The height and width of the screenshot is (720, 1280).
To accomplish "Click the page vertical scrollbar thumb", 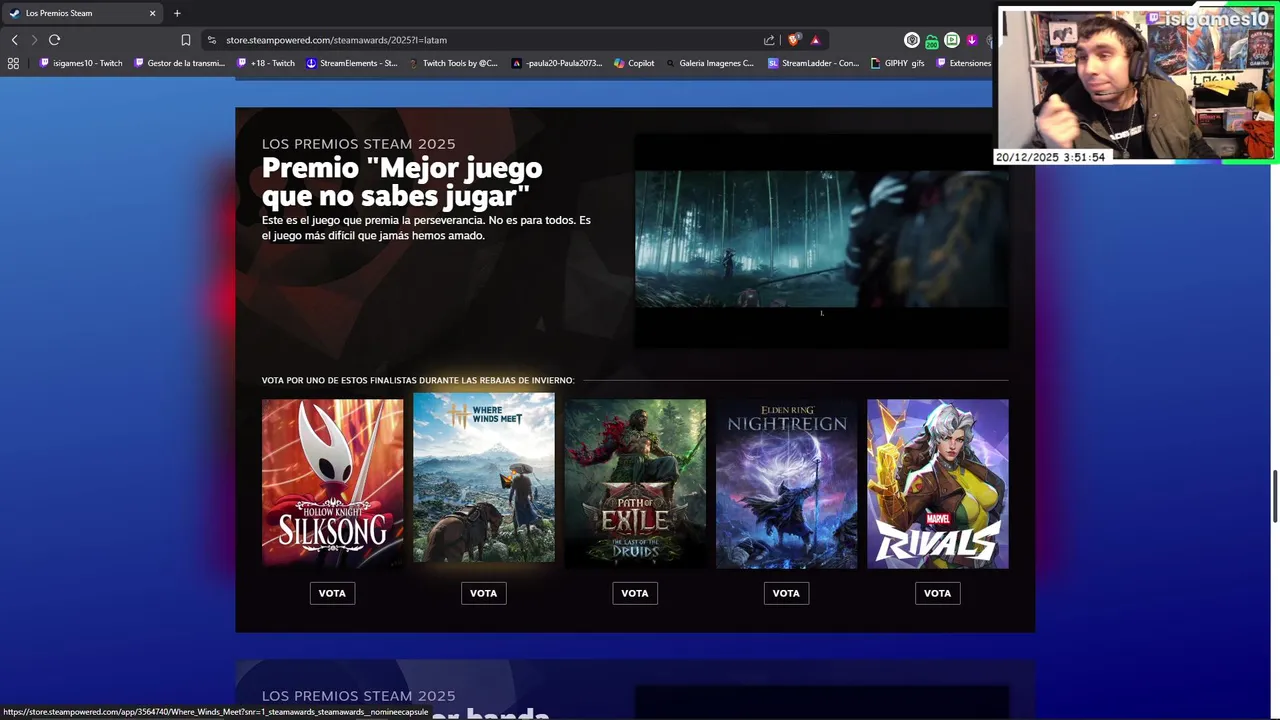I will (1275, 495).
